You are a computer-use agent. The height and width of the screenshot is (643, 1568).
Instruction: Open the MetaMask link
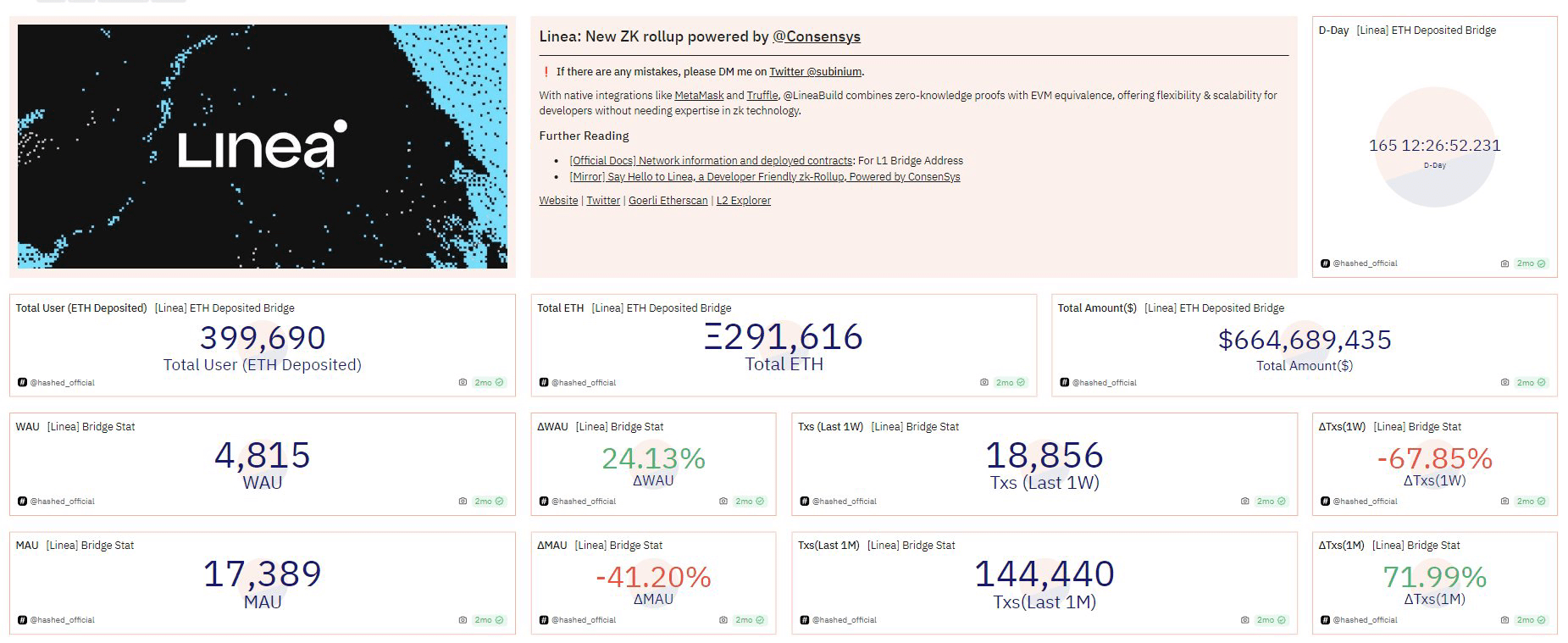[x=699, y=96]
